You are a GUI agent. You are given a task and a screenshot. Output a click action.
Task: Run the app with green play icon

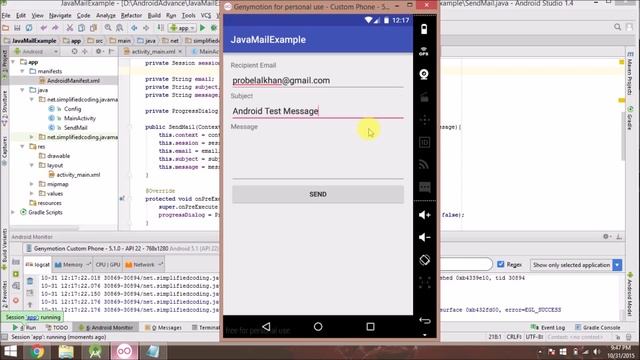pyautogui.click(x=202, y=28)
